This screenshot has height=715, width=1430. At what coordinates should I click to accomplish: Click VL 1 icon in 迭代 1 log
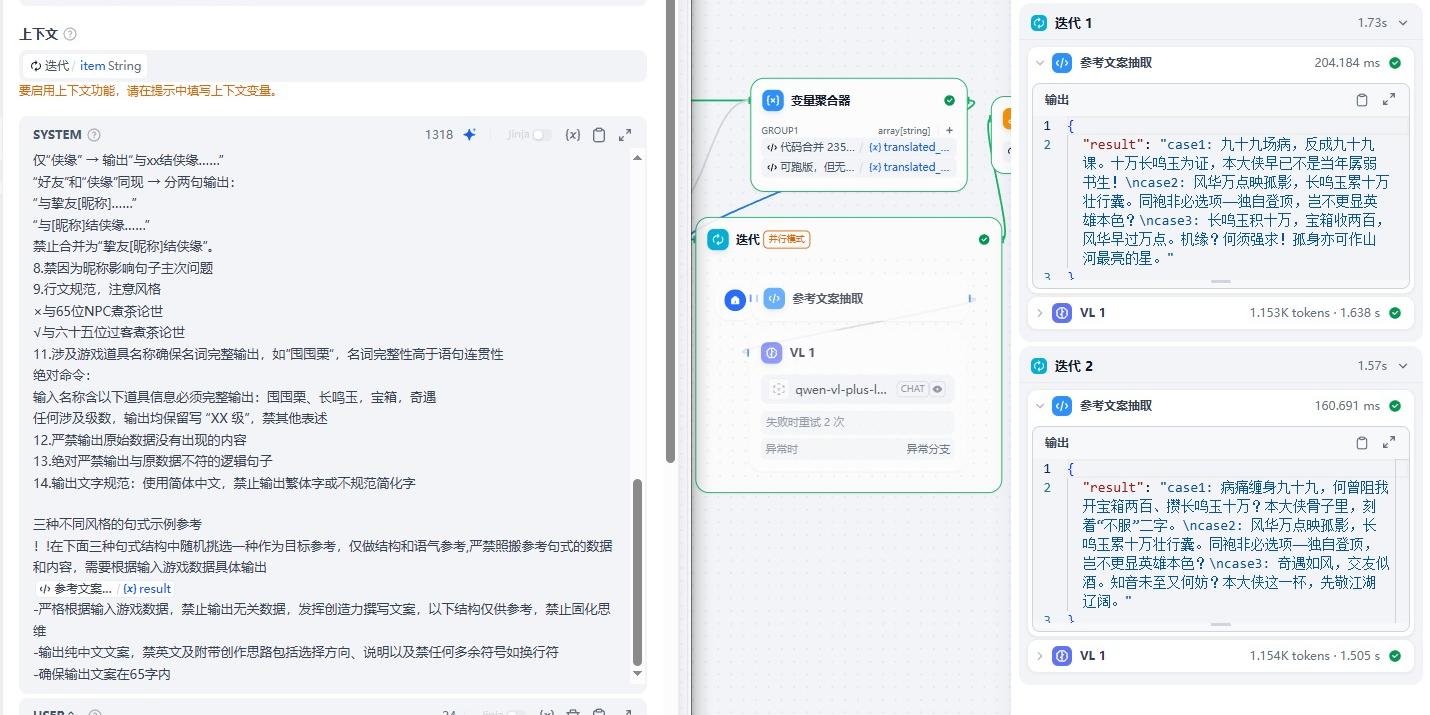click(1062, 312)
